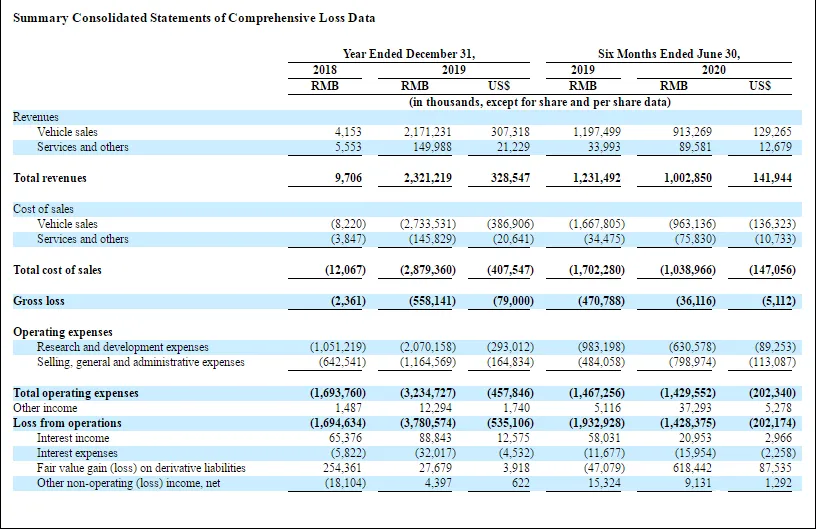Screen dimensions: 817x530
Task: Select the 141,944 total revenues value
Action: (772, 178)
